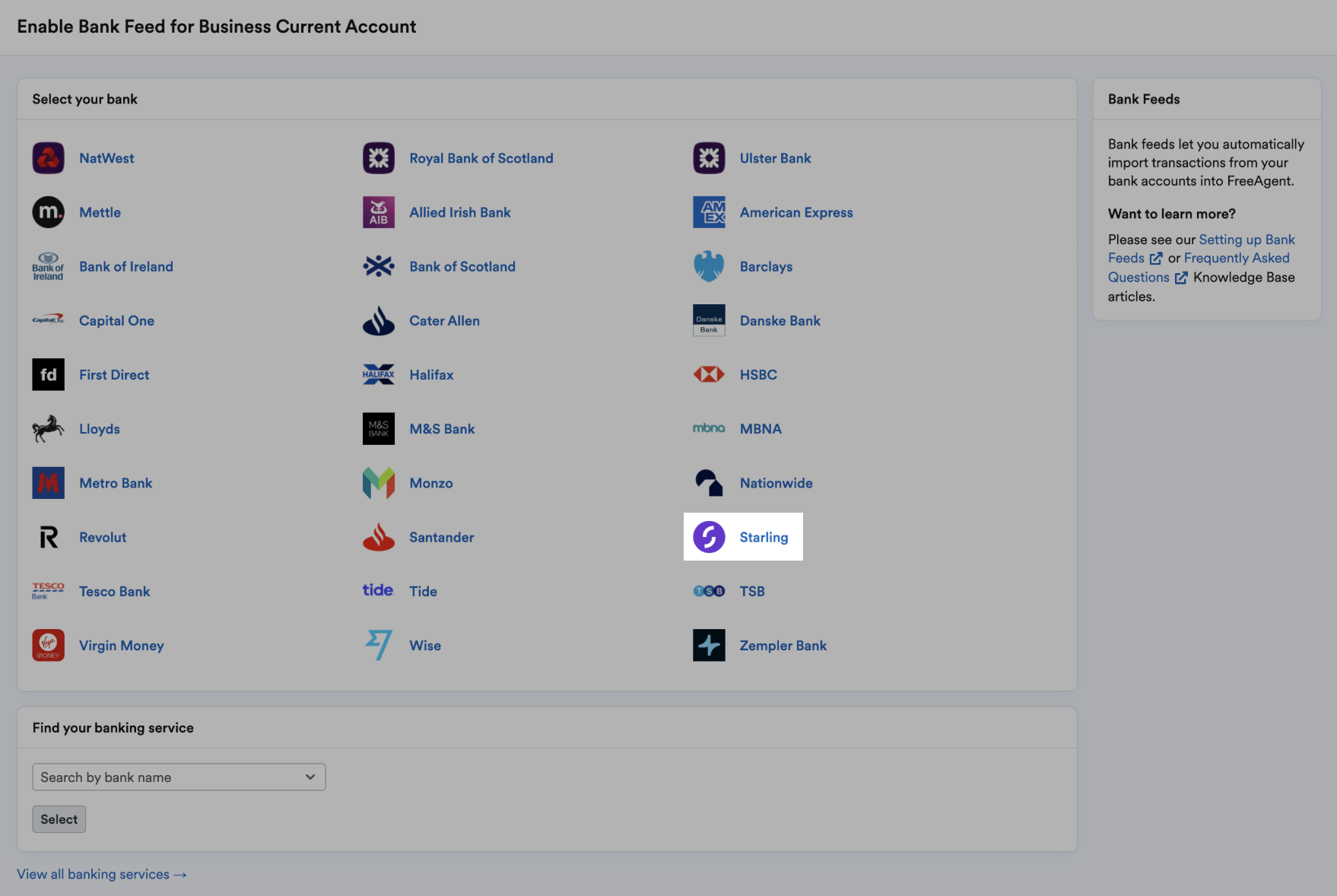Click the Barclays eagle logo

709,266
